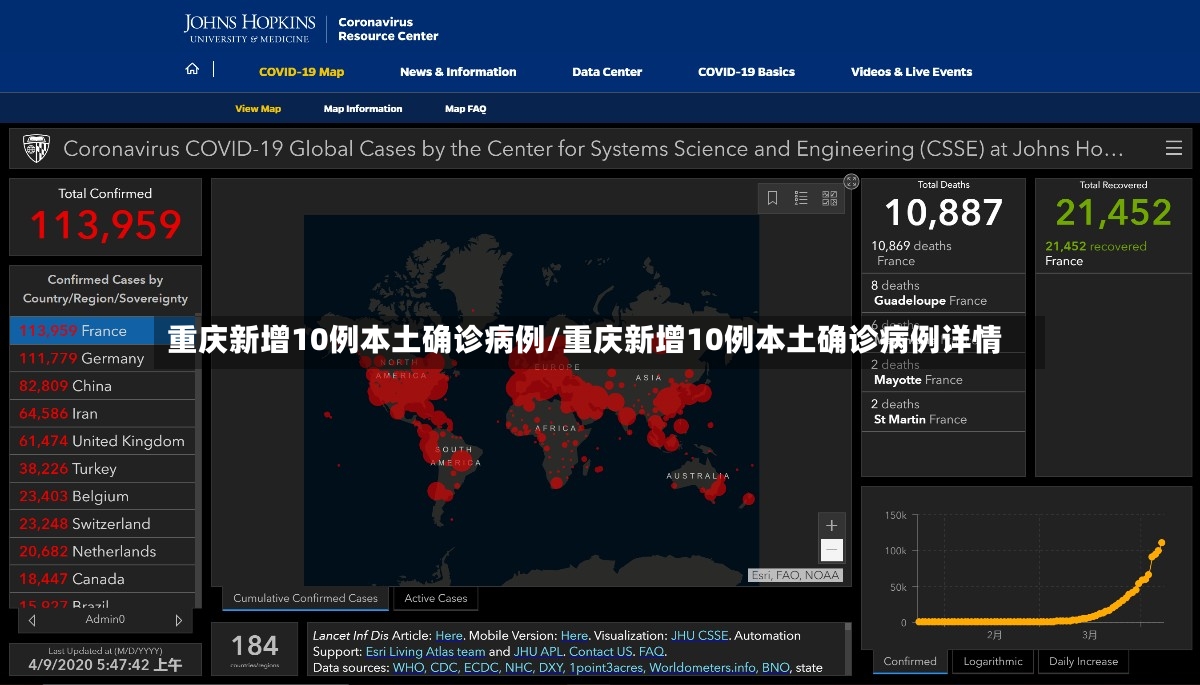Open the Contact US link
Viewport: 1200px width, 685px height.
600,651
